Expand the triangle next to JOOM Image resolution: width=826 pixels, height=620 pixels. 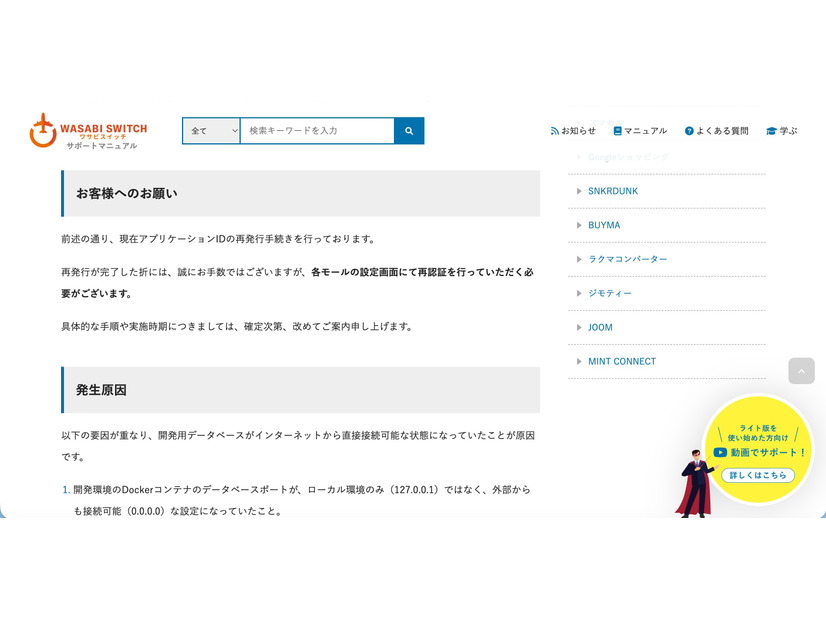(579, 328)
